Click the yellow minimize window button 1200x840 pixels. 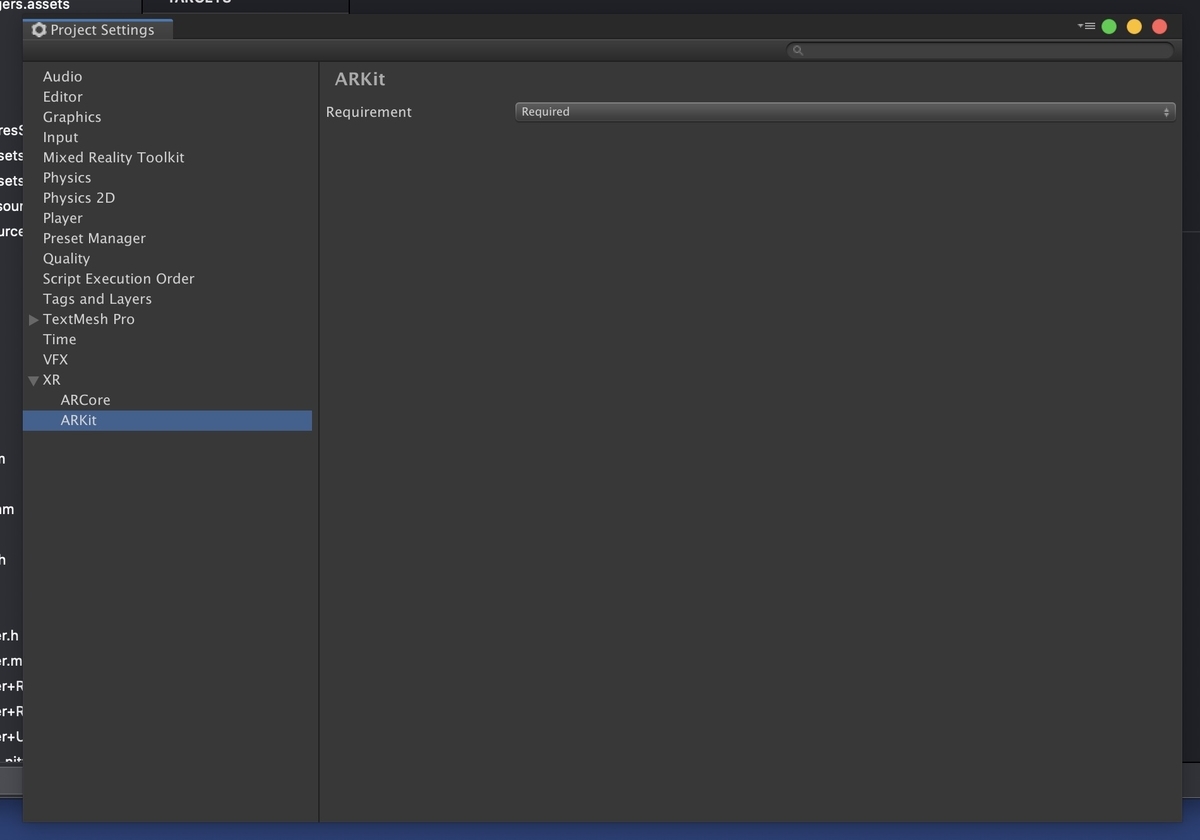(x=1134, y=27)
